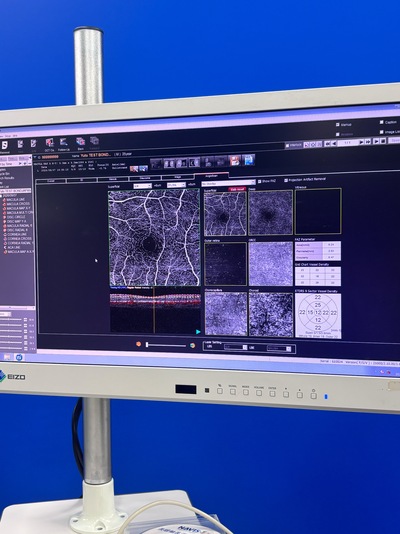Click the previous frame arrow button
The height and width of the screenshot is (534, 400).
click(334, 143)
